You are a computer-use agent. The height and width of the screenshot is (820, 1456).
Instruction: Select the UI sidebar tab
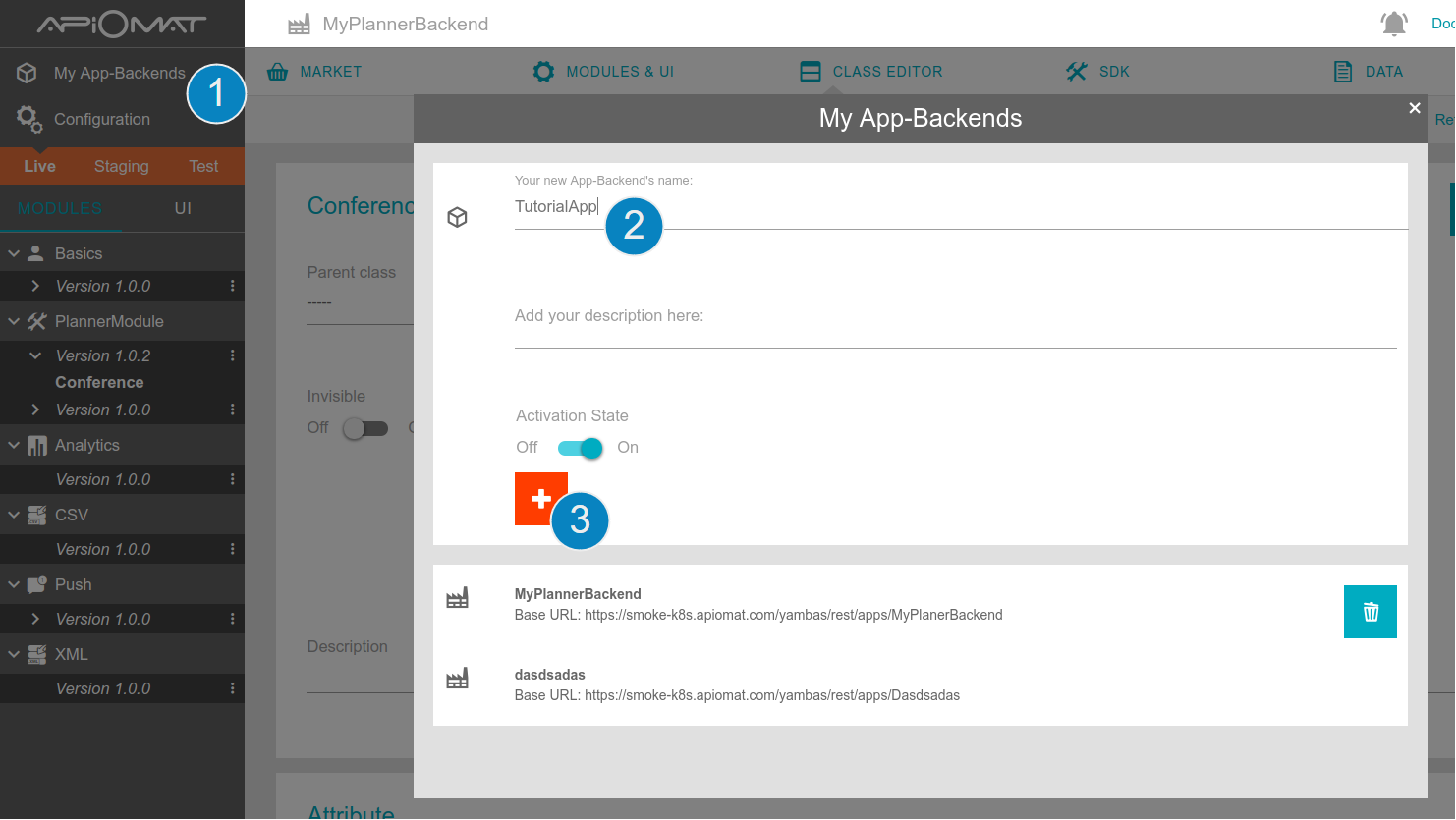tap(183, 208)
